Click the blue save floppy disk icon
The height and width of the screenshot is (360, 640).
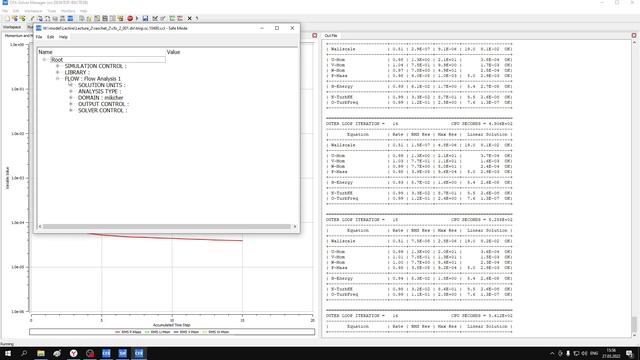pos(145,18)
